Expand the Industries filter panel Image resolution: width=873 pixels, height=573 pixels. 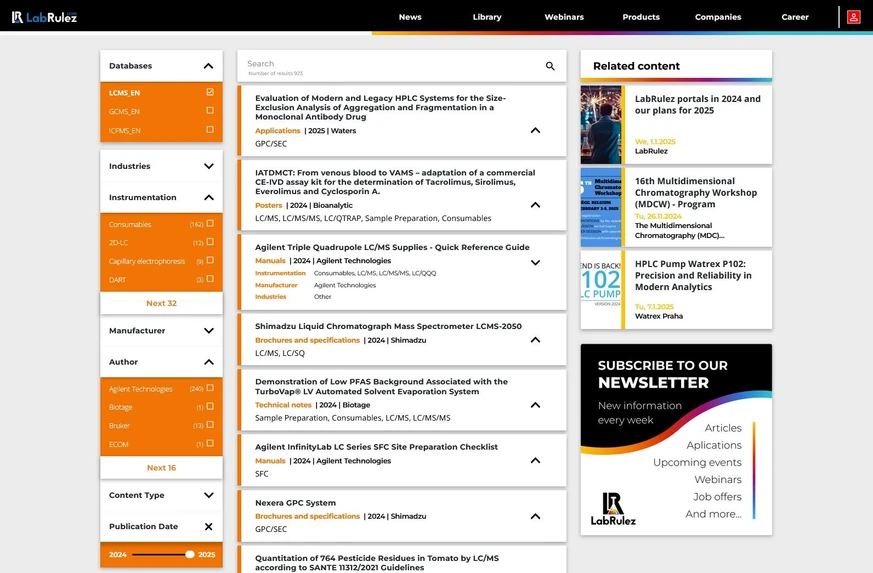208,166
